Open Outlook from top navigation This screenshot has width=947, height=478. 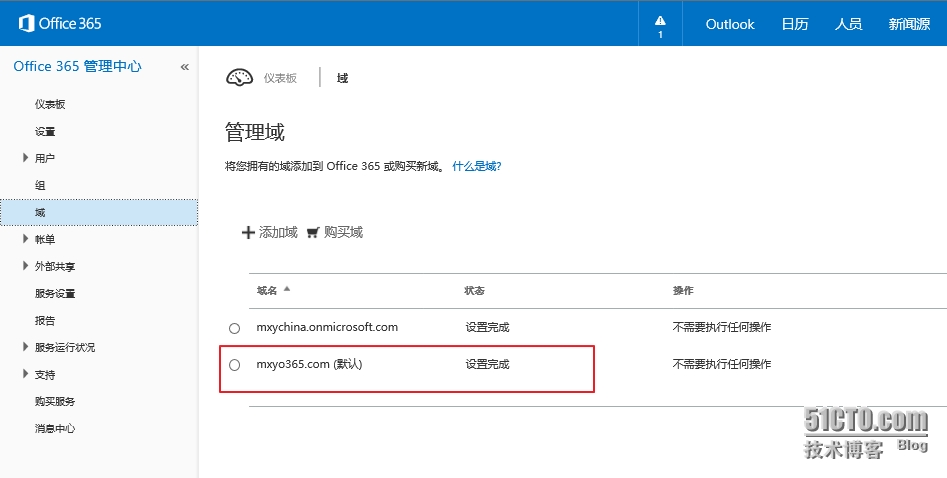[730, 24]
